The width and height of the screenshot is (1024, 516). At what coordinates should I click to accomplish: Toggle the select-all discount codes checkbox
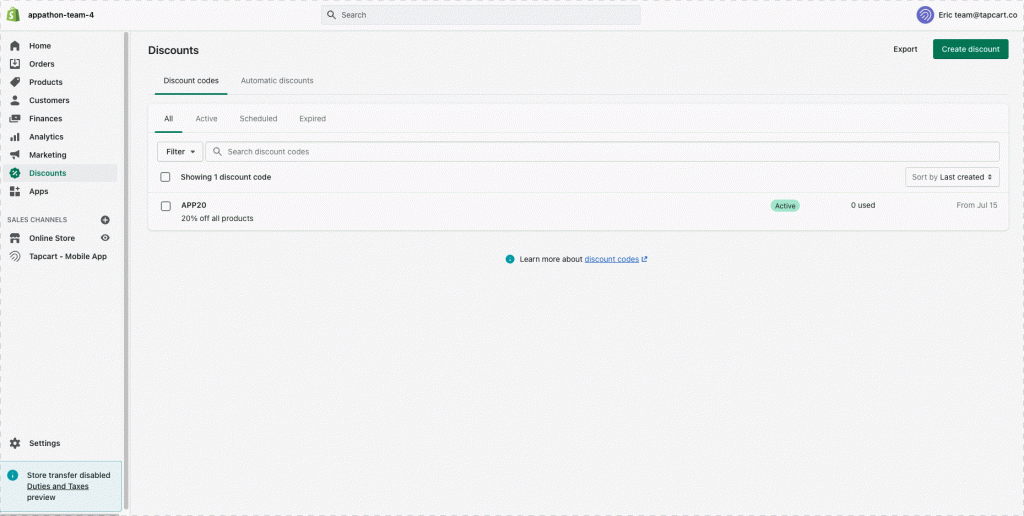(x=166, y=177)
